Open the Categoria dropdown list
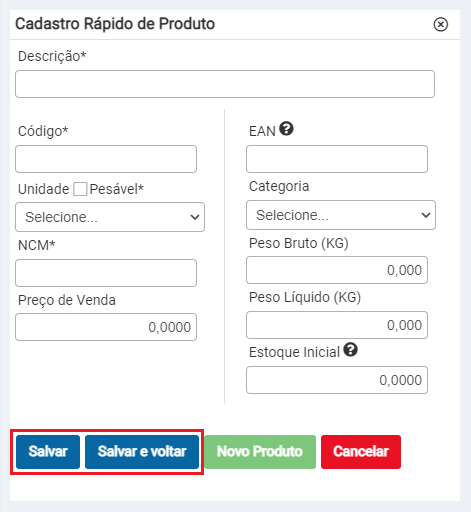This screenshot has height=512, width=471. click(x=341, y=215)
